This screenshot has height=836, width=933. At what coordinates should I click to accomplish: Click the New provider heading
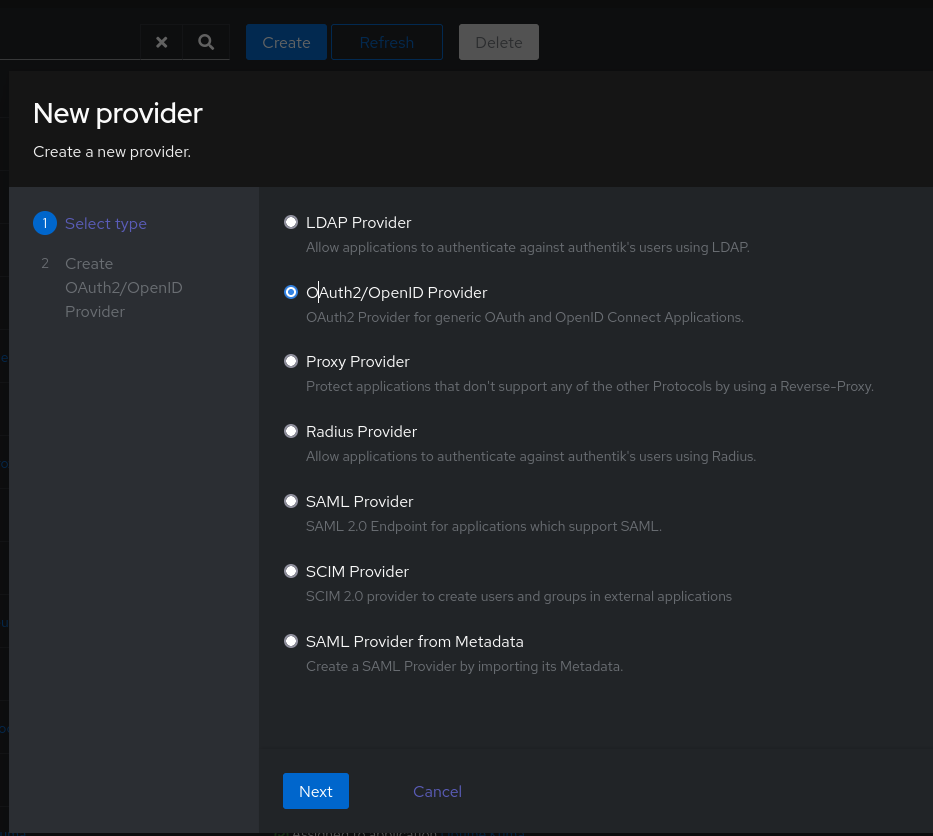tap(118, 113)
